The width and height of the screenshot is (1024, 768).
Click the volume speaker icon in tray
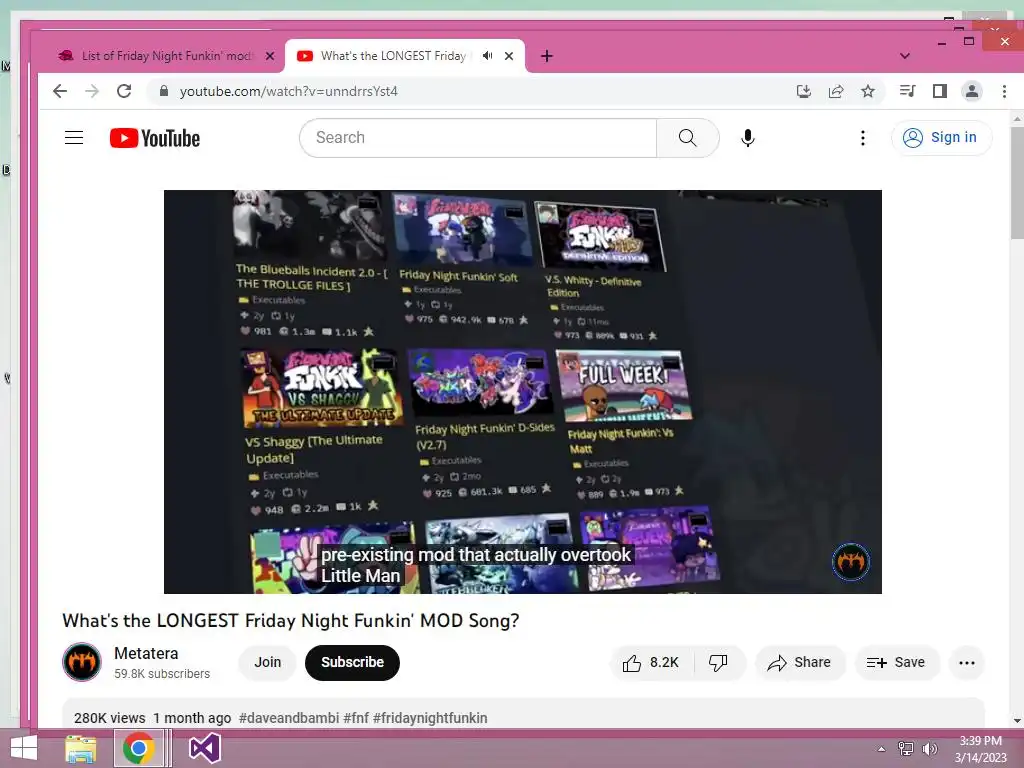pos(930,748)
